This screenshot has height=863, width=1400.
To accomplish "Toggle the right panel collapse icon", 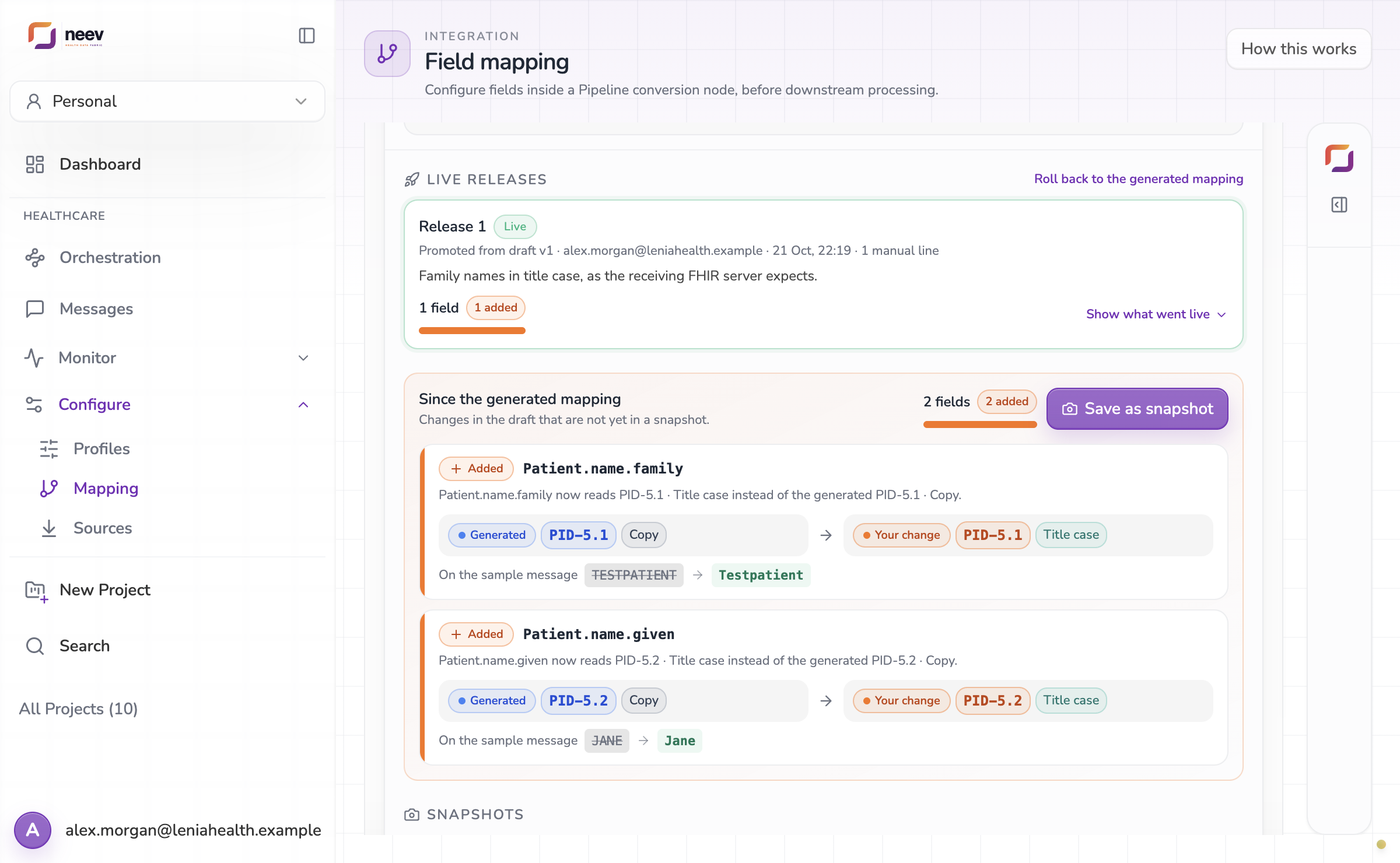I will (x=1339, y=205).
